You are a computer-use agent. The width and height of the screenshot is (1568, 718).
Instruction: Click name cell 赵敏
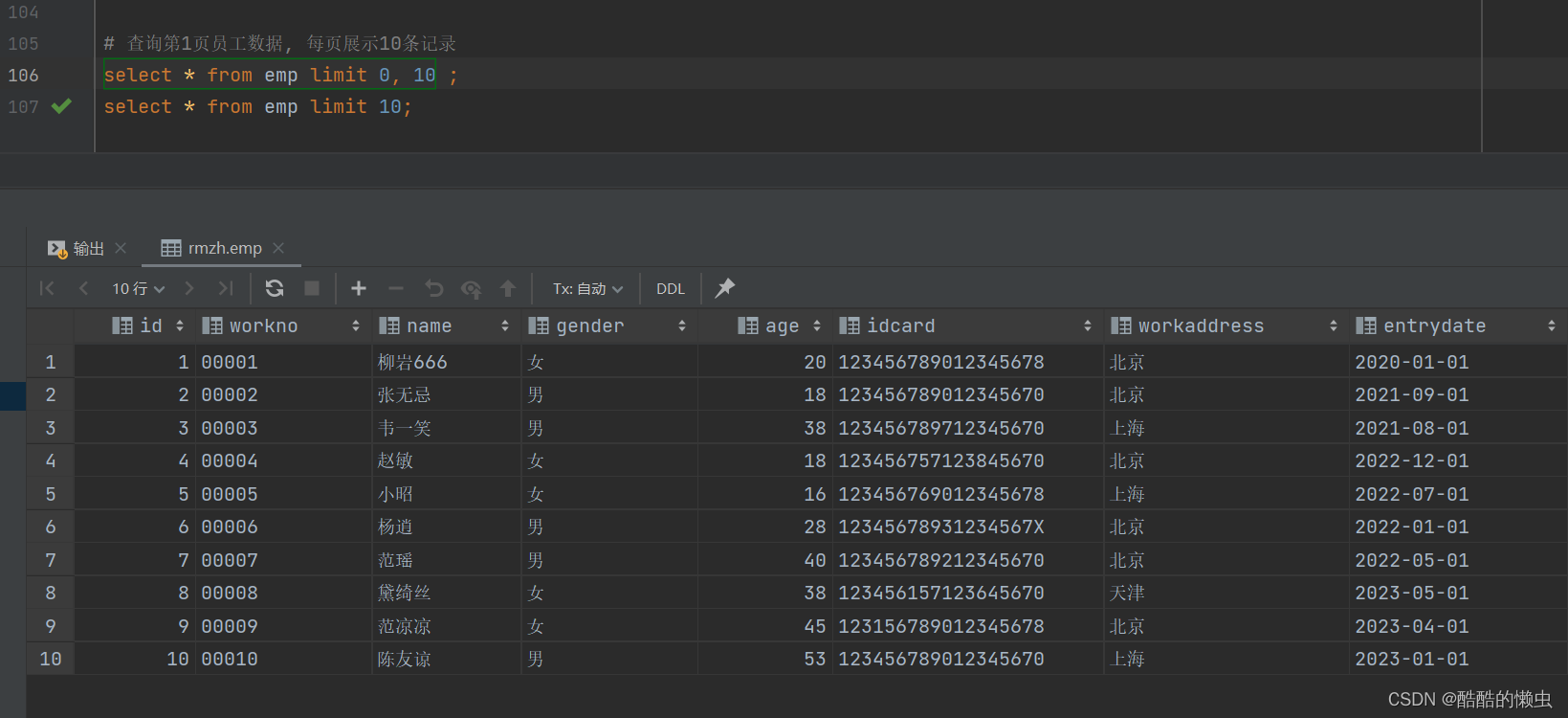[447, 460]
